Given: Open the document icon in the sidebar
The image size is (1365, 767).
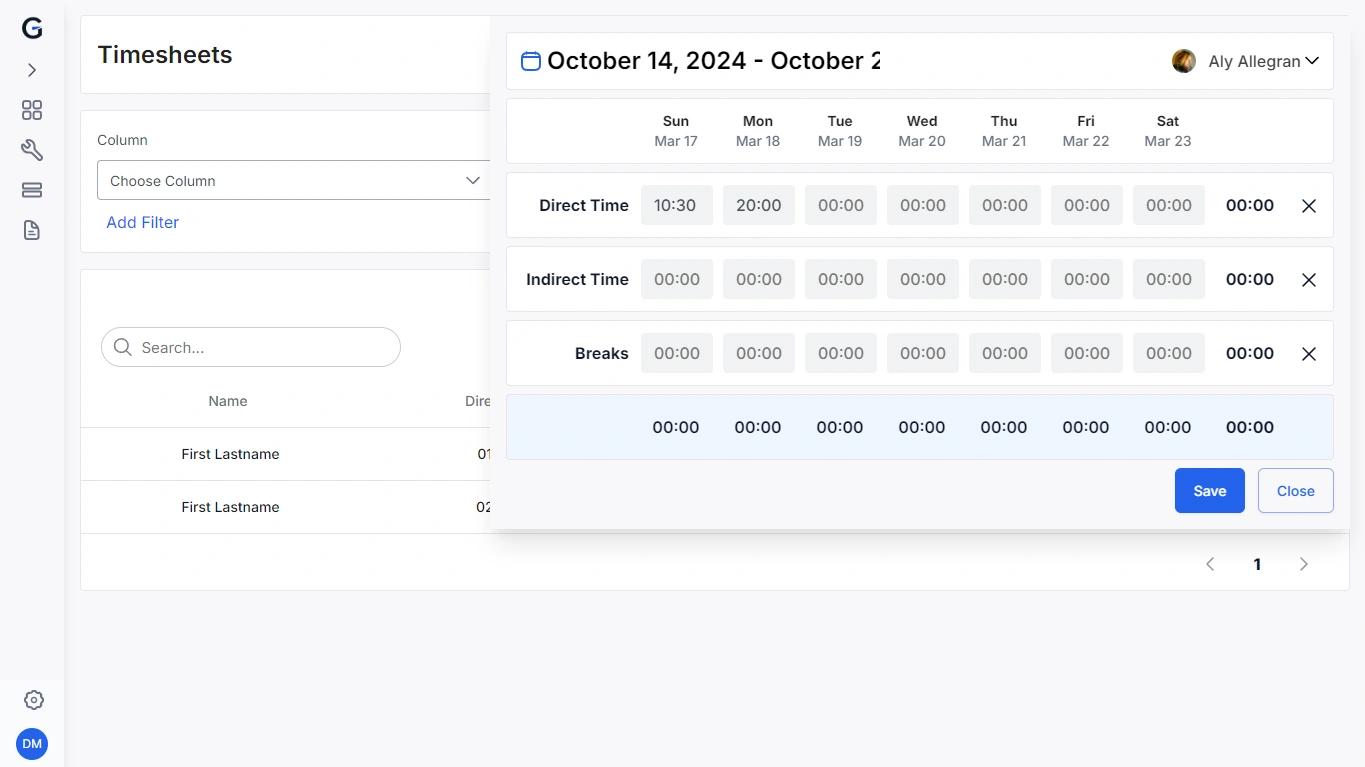Looking at the screenshot, I should [x=32, y=230].
